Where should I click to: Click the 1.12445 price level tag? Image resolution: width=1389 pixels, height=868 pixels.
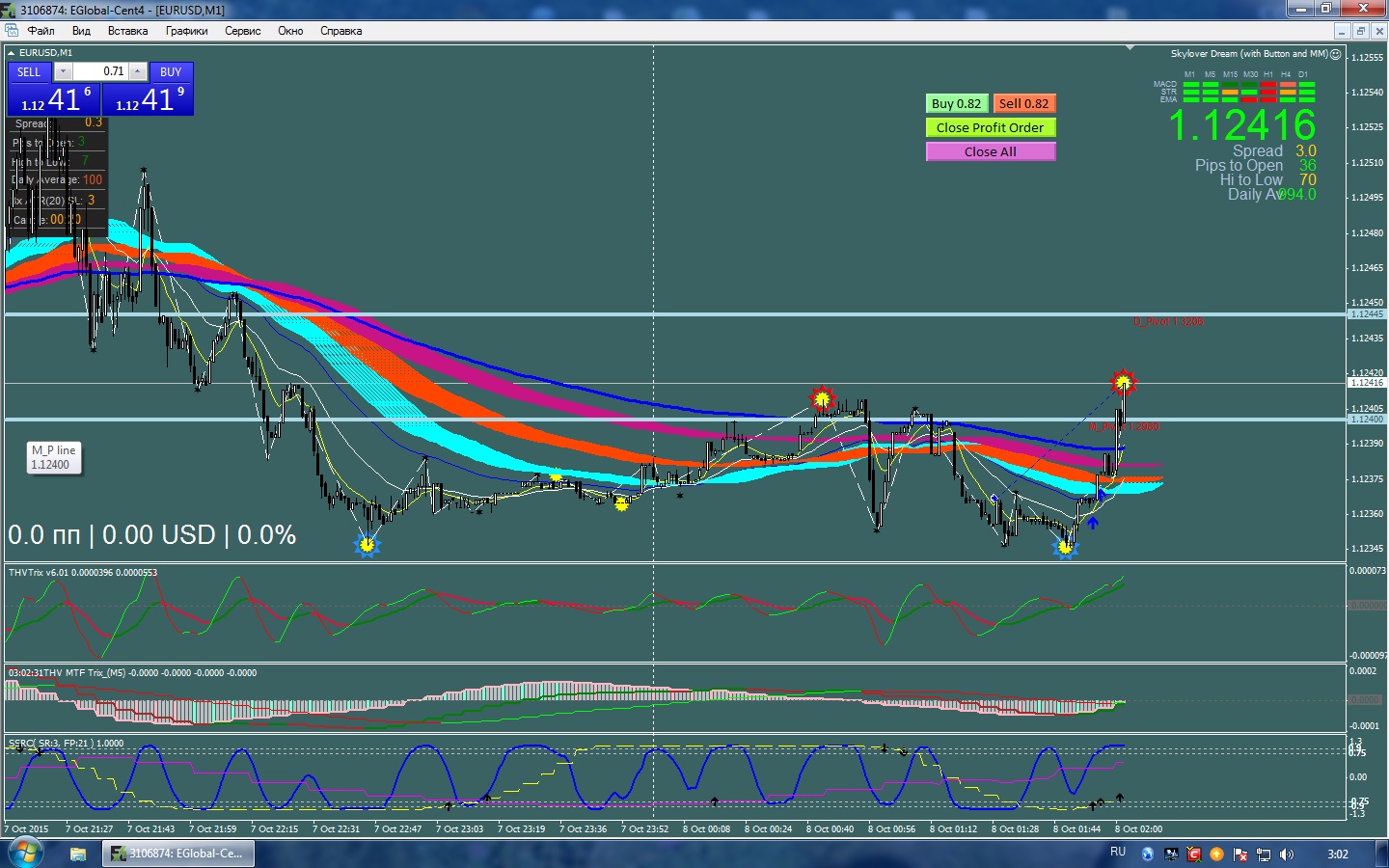pos(1367,314)
